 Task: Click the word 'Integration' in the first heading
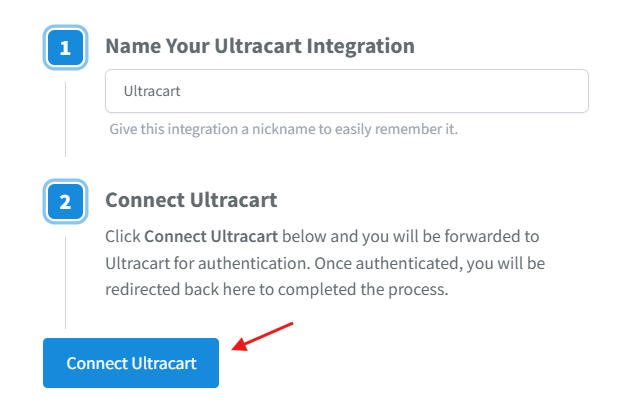point(361,46)
